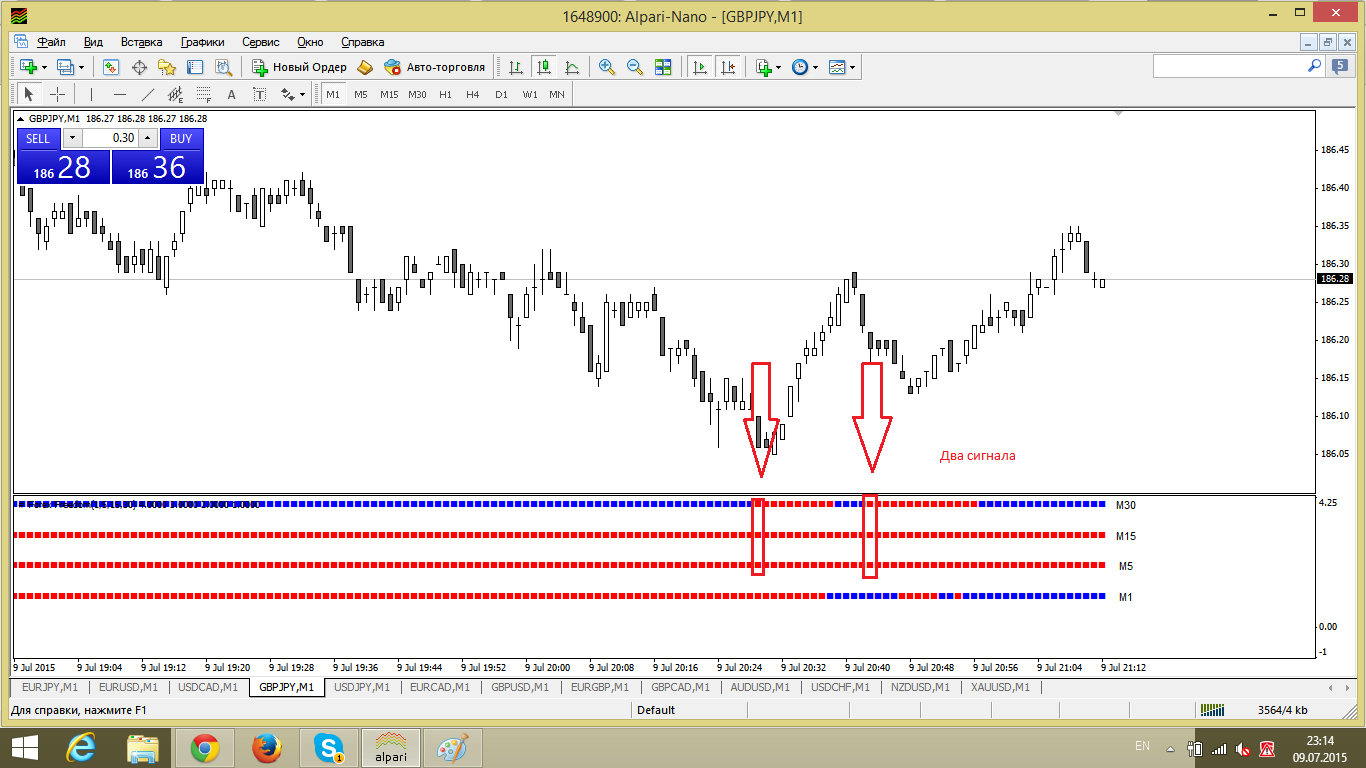Image resolution: width=1366 pixels, height=768 pixels.
Task: Toggle Auto-scroll chart to latest bar
Action: click(x=700, y=67)
